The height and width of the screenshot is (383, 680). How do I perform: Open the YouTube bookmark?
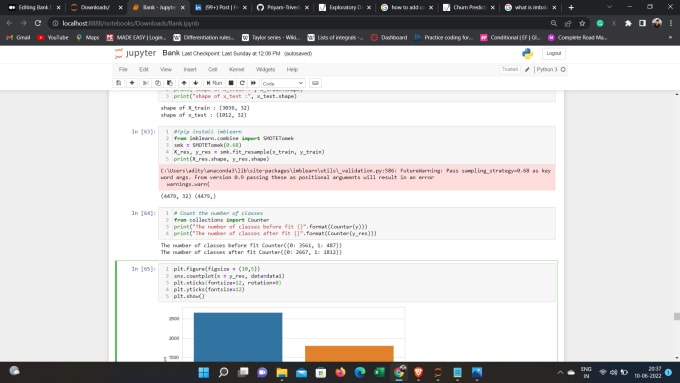click(x=53, y=37)
